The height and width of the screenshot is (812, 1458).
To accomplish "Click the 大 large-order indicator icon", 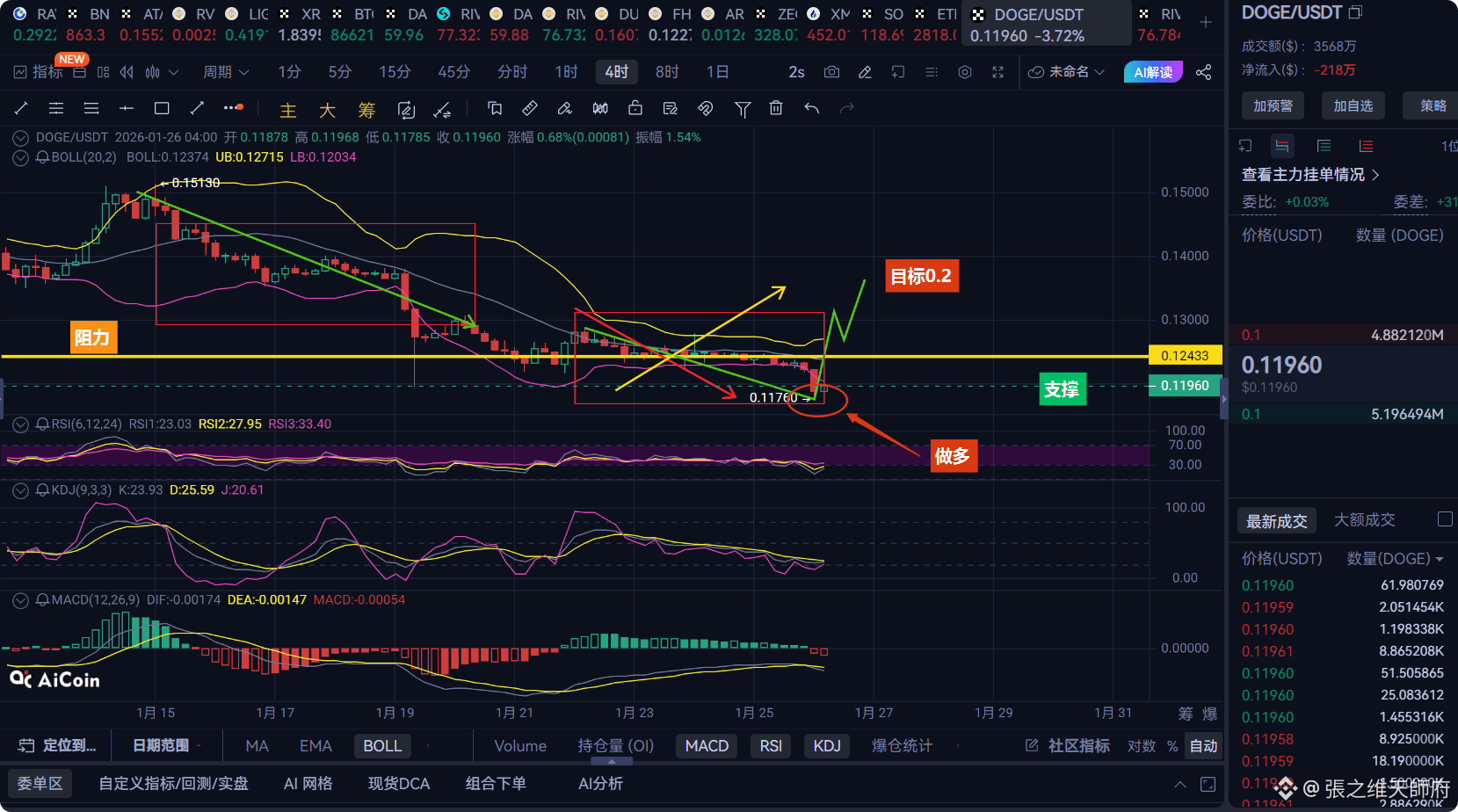I will [x=327, y=110].
